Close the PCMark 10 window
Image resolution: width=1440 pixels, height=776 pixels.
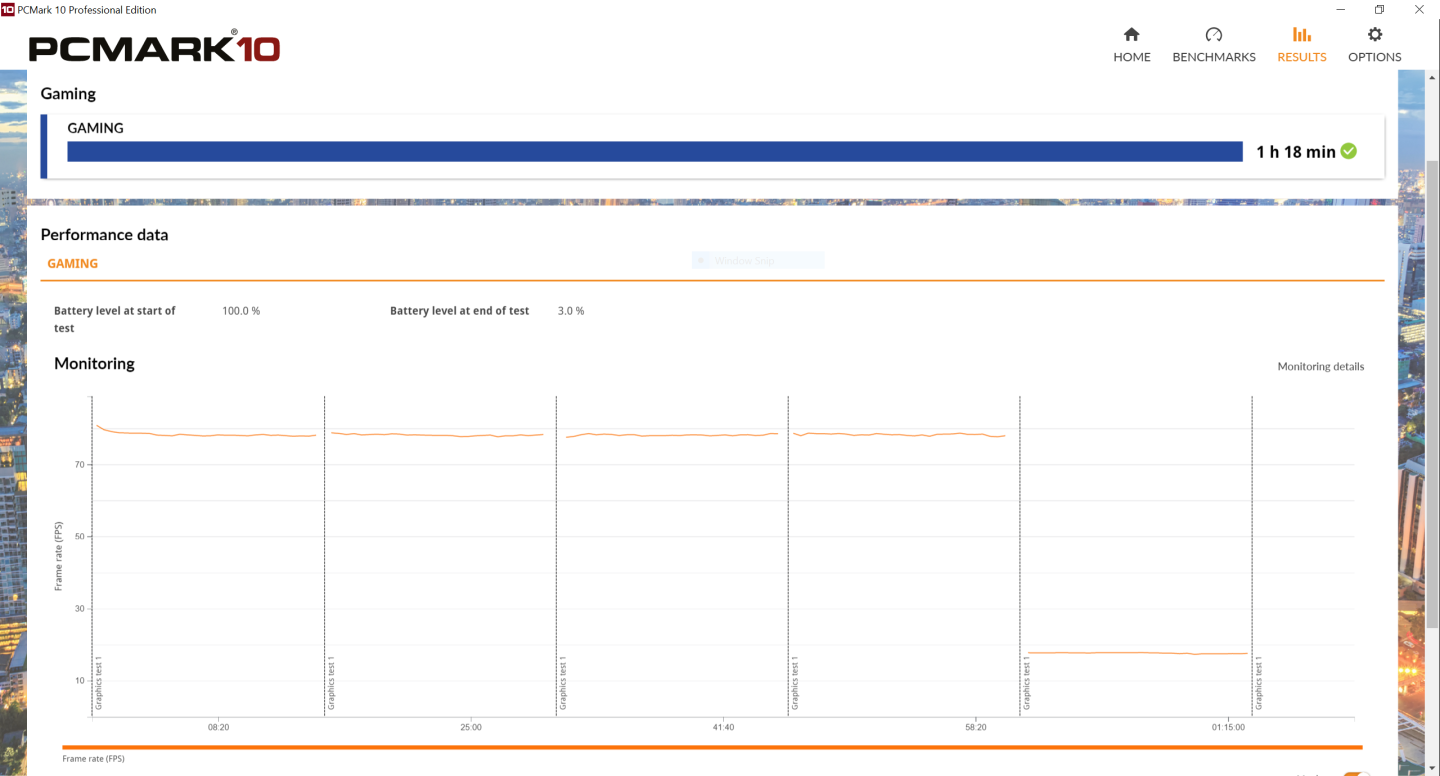tap(1419, 9)
